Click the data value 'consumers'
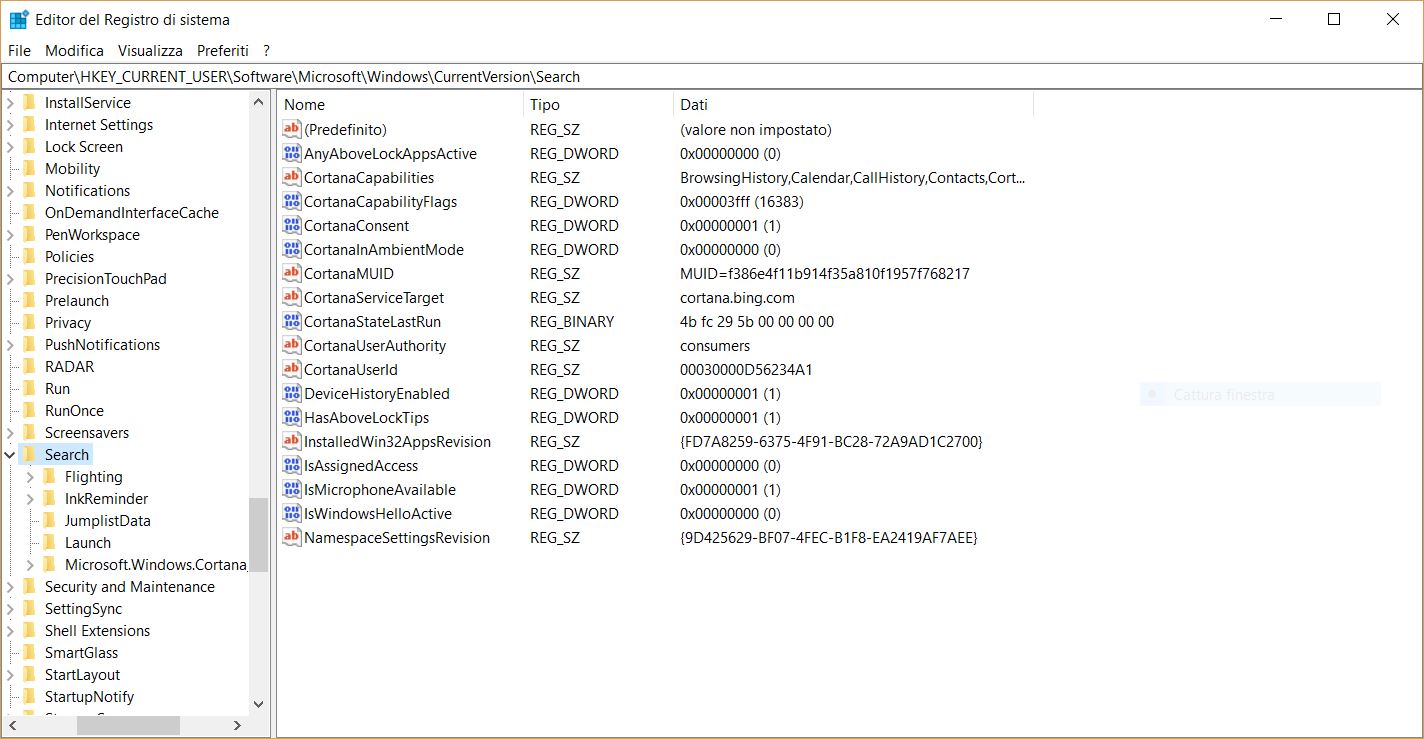Viewport: 1424px width, 739px height. (715, 345)
